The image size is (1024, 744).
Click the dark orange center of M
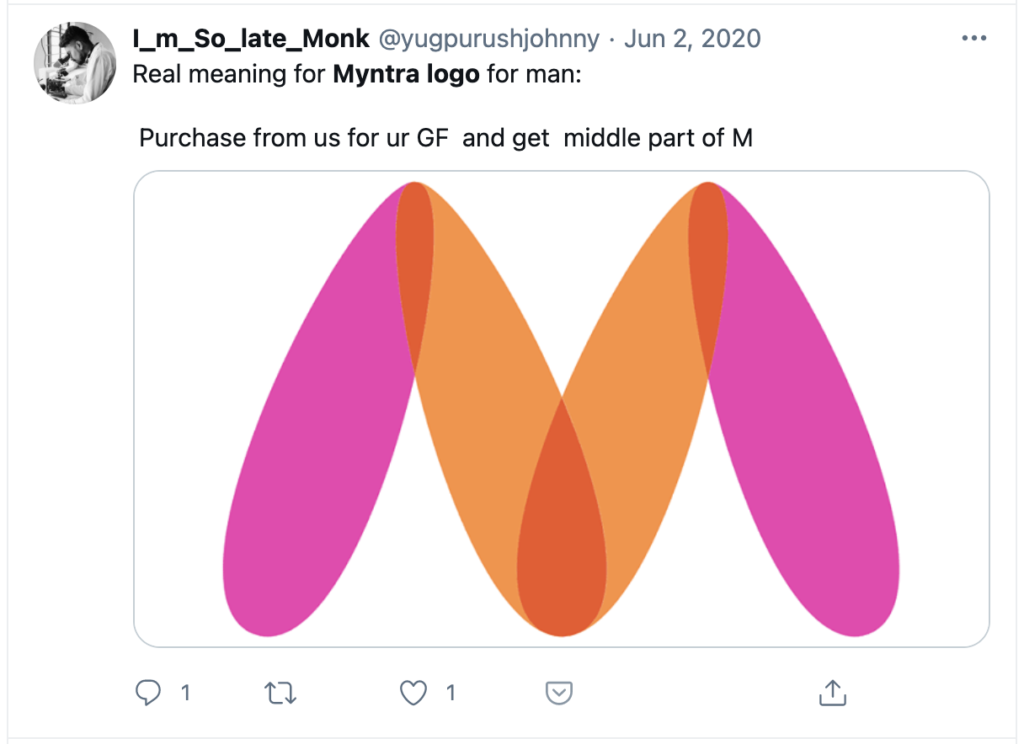[x=562, y=529]
